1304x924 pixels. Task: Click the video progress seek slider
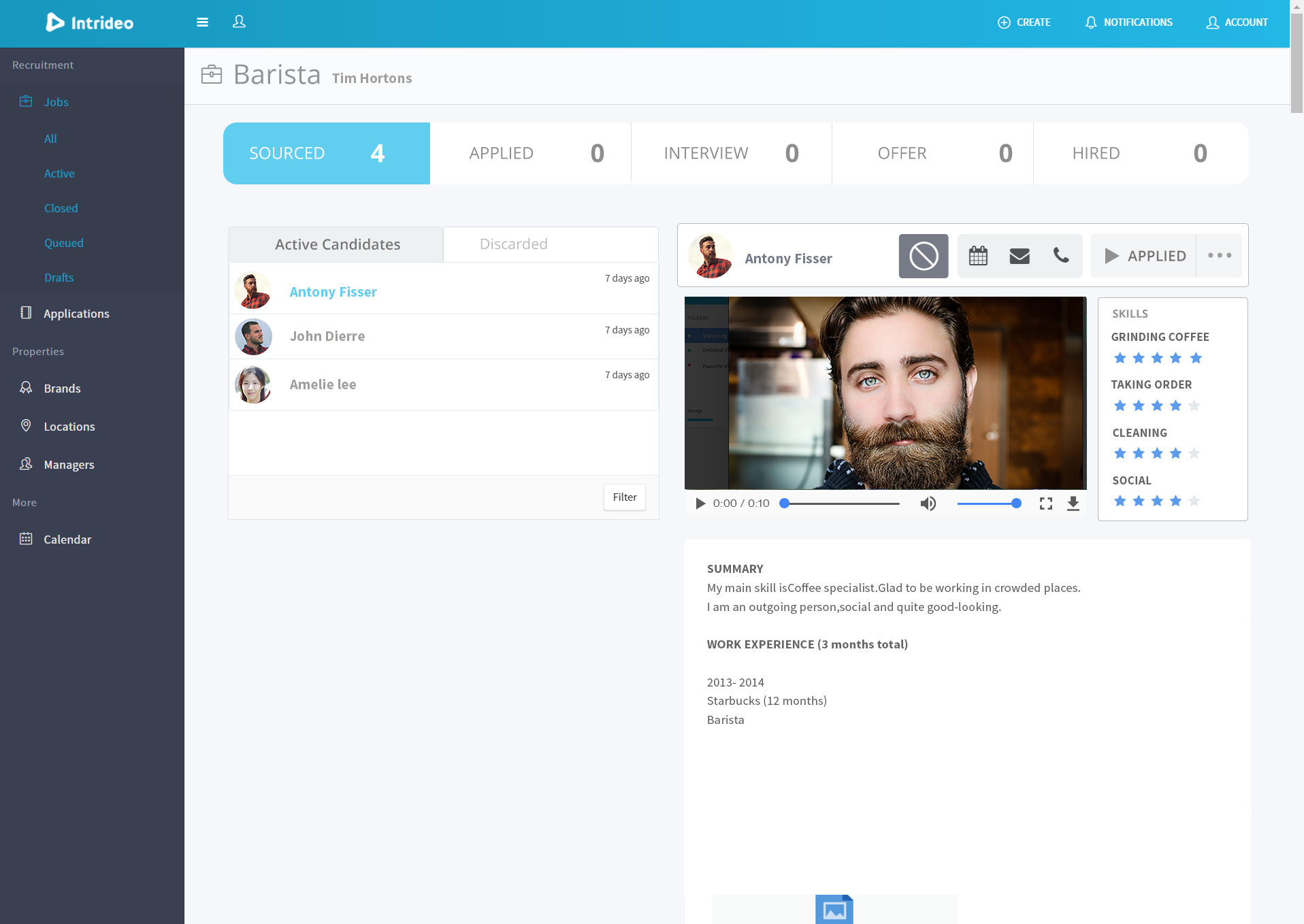(x=841, y=504)
